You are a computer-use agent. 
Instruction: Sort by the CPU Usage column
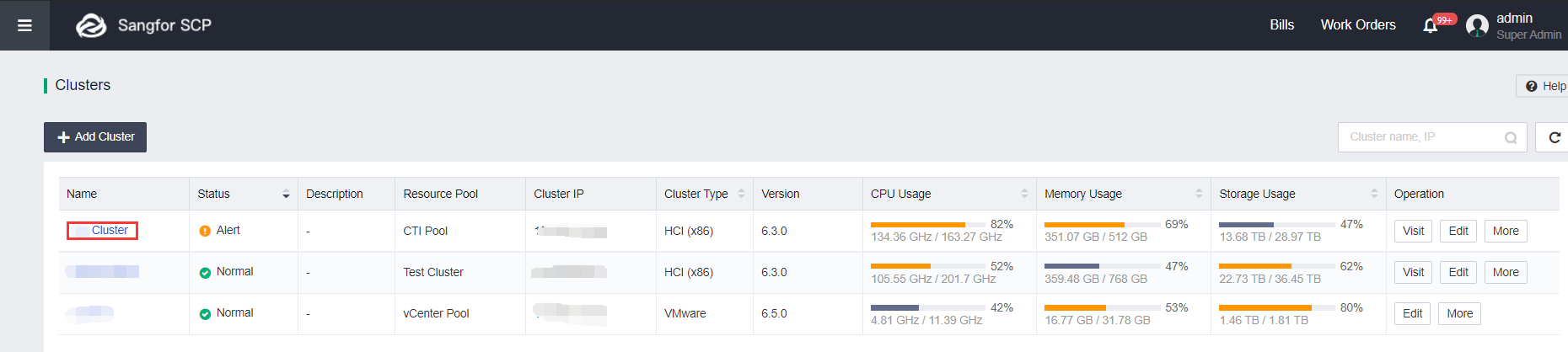click(x=1024, y=194)
